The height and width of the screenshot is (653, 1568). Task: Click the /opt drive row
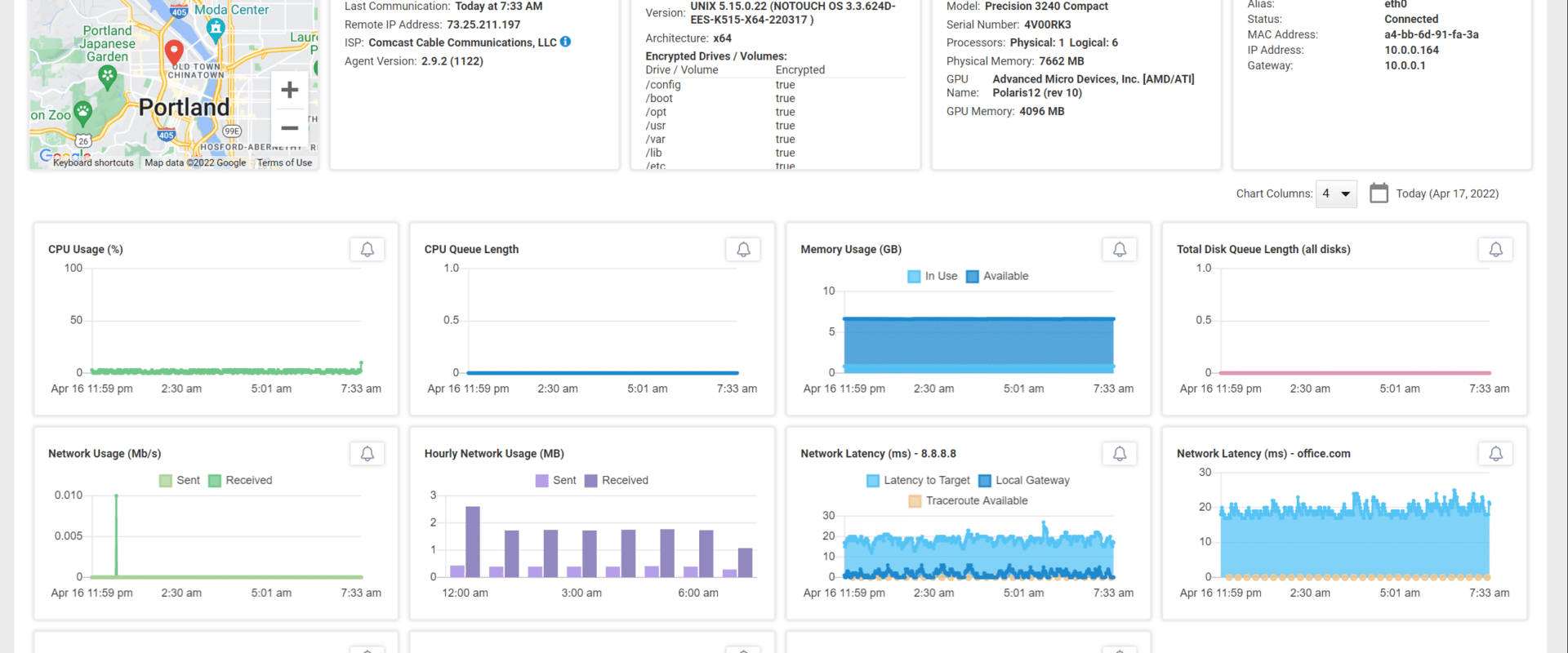[x=775, y=113]
